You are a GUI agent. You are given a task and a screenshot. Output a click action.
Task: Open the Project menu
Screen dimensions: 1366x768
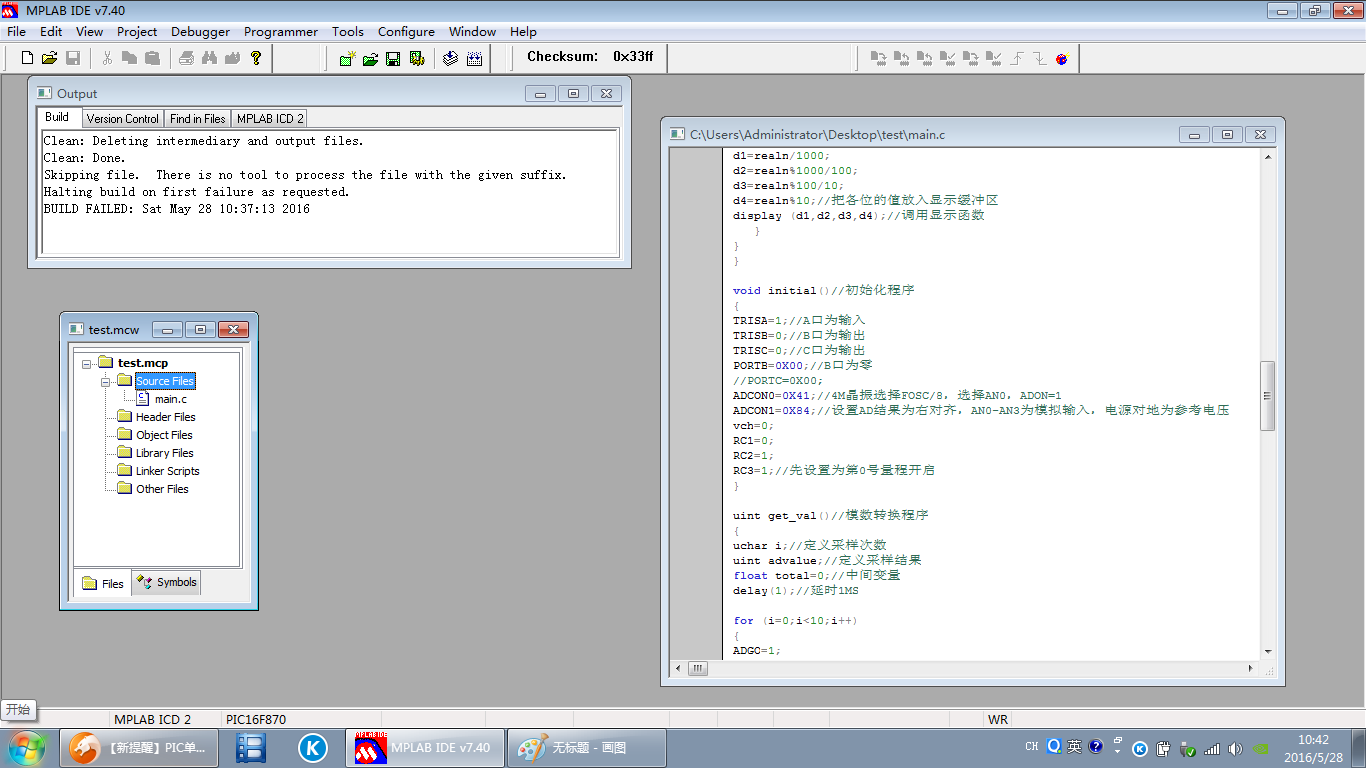[x=137, y=31]
